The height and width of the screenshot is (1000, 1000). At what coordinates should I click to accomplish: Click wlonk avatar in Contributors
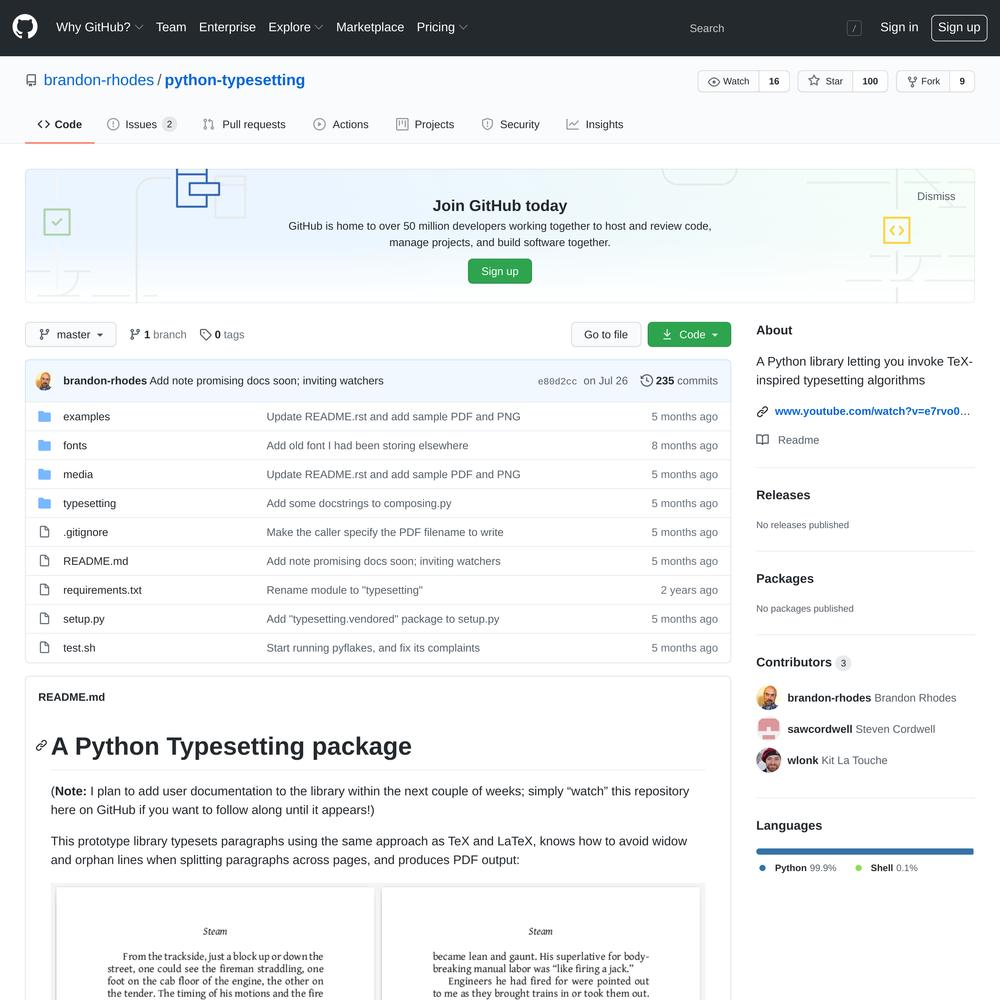[x=768, y=760]
